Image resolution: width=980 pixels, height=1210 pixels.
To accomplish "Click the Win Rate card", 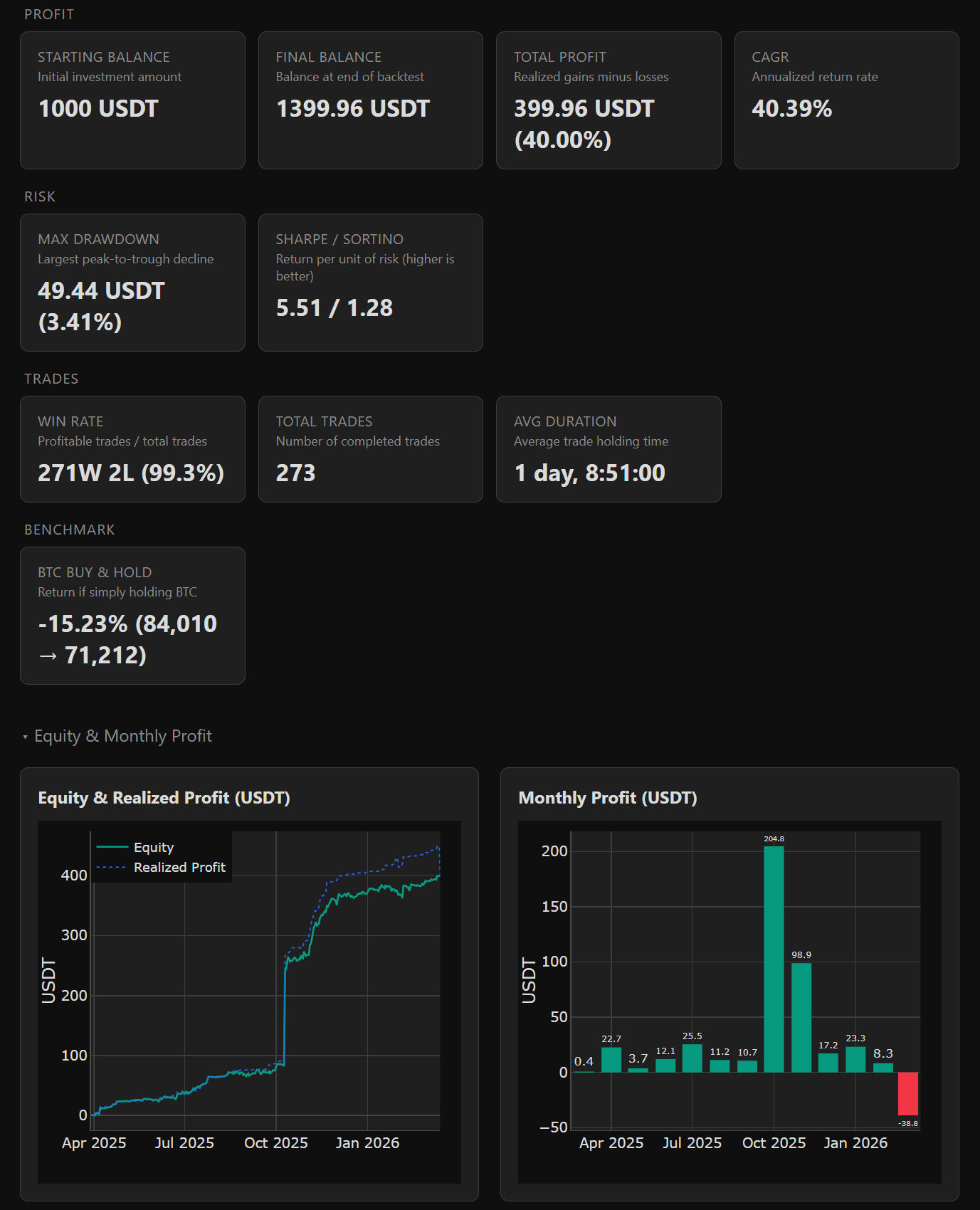I will (x=132, y=449).
